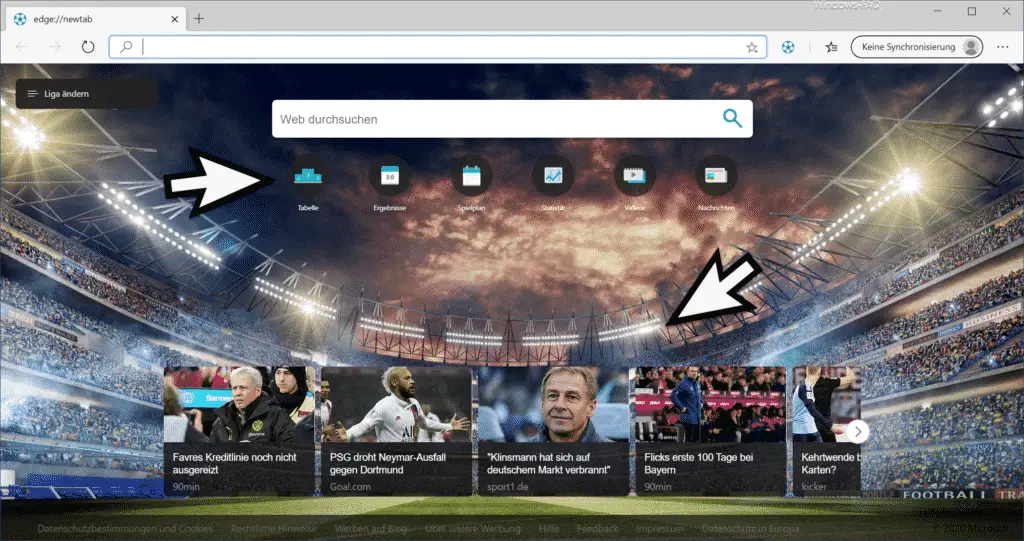Click the Keine Synchronisierung button
This screenshot has height=541, width=1024.
917,47
